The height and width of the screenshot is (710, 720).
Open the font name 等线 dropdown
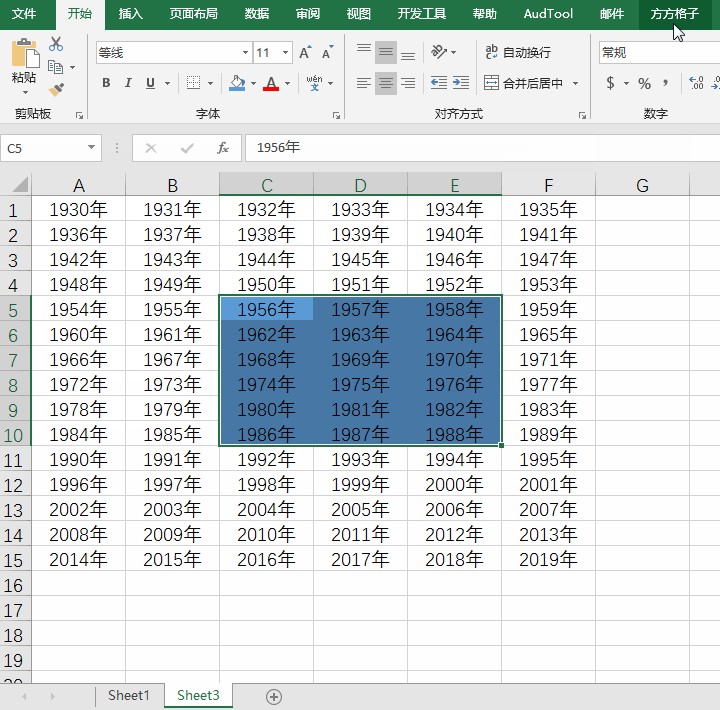coord(245,53)
